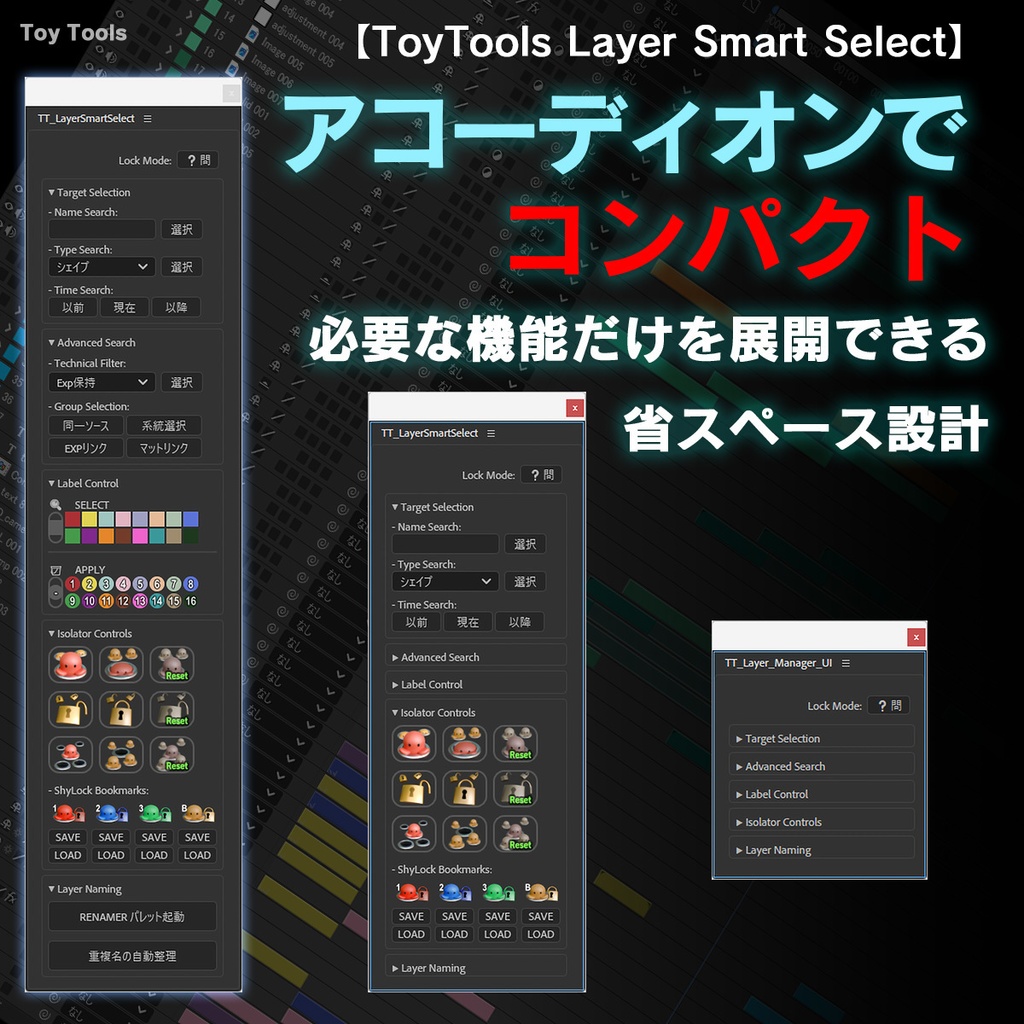Click the Reset octopus icon to restore visibility
This screenshot has width=1024, height=1024.
pyautogui.click(x=172, y=666)
